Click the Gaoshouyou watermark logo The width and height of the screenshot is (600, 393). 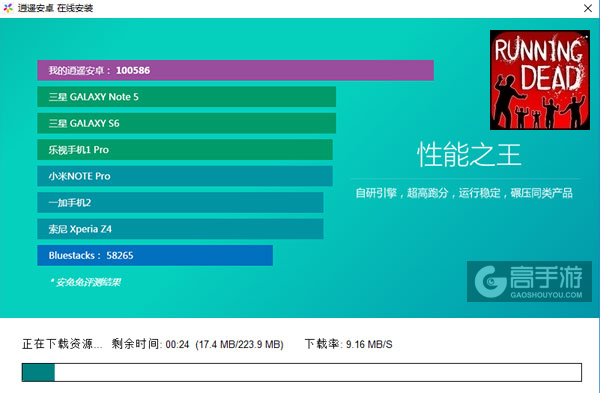point(529,281)
